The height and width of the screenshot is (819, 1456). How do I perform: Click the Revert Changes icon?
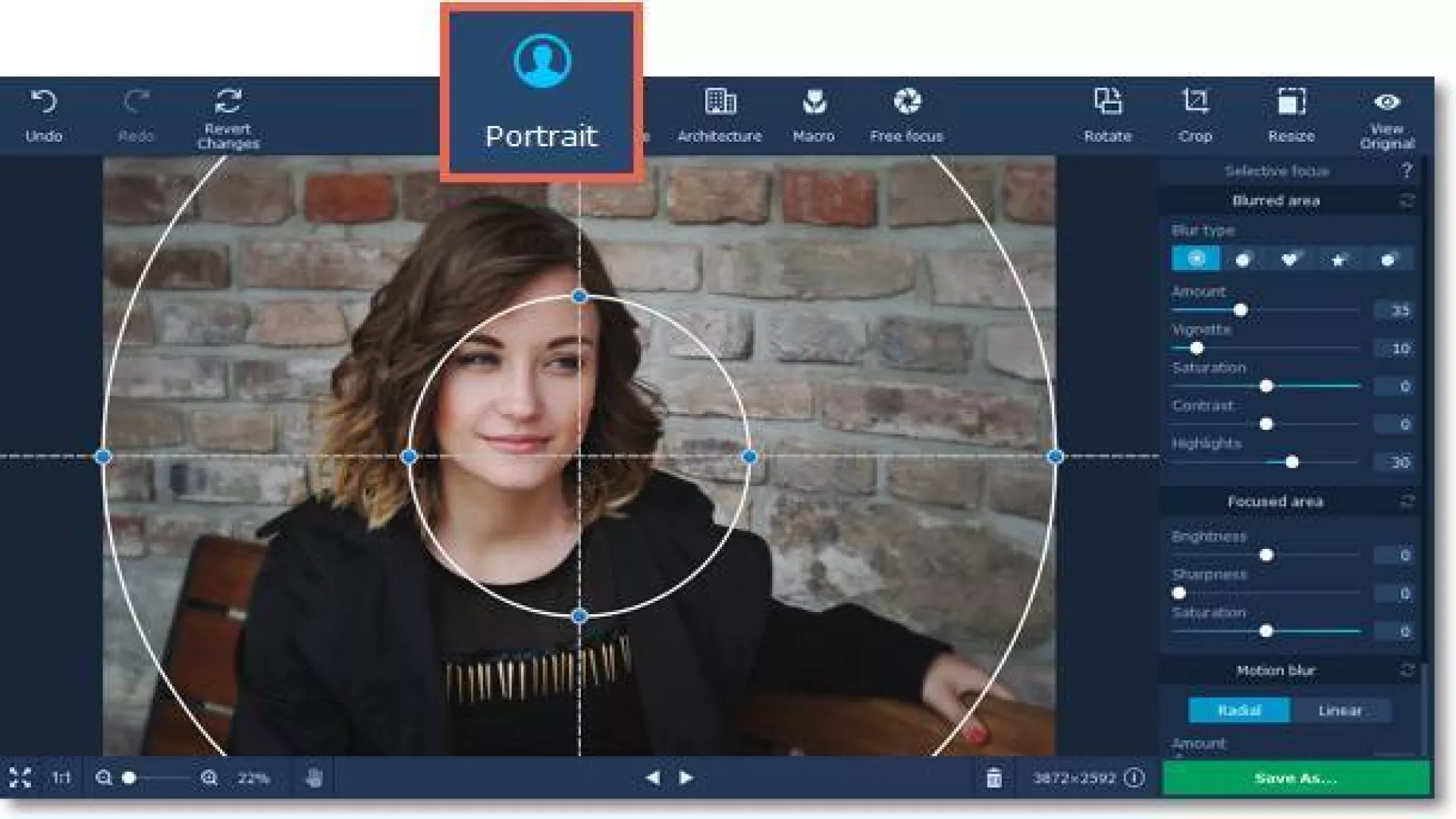tap(227, 102)
